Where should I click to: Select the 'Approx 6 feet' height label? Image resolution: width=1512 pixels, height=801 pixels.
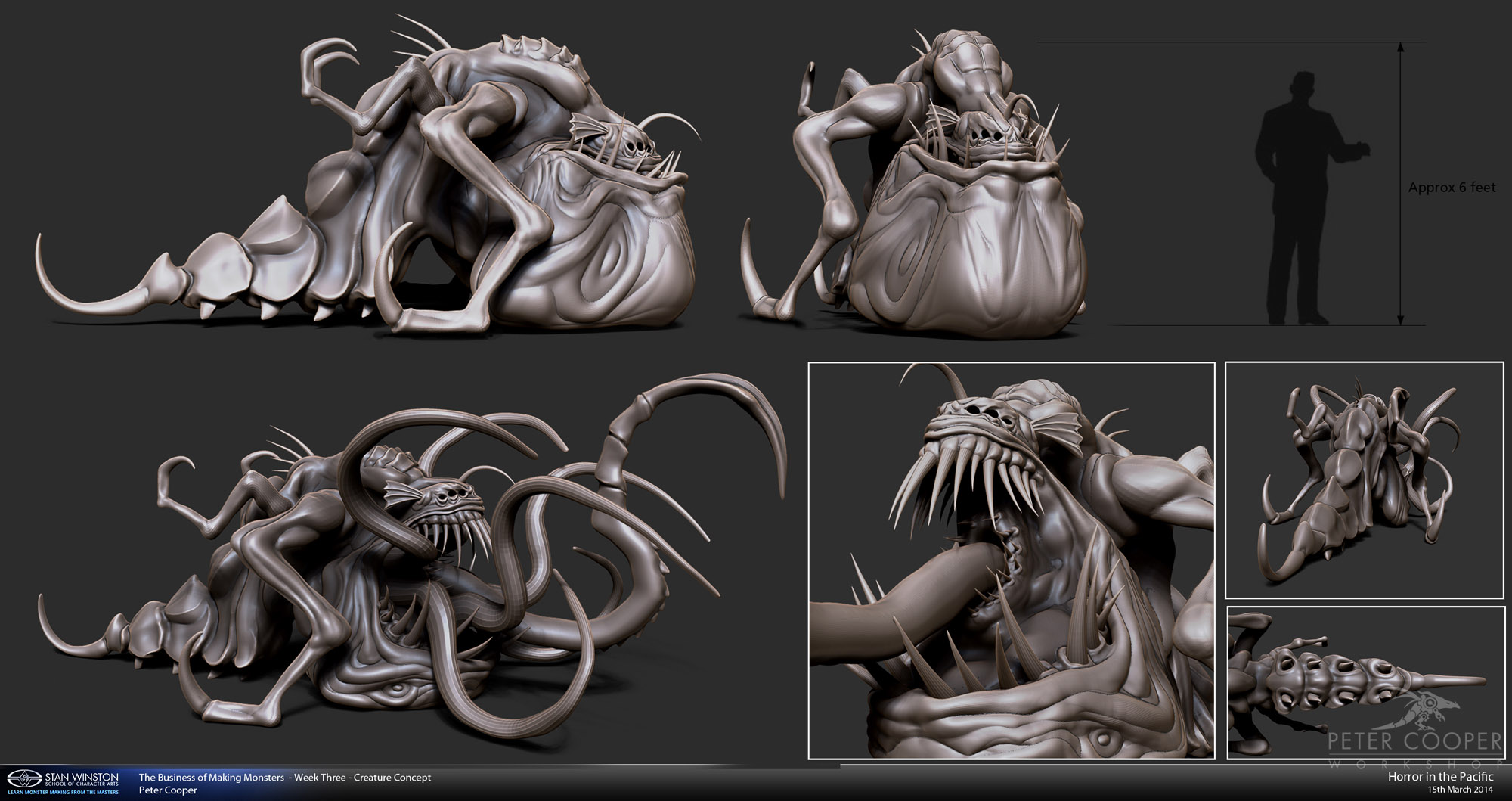click(1452, 188)
